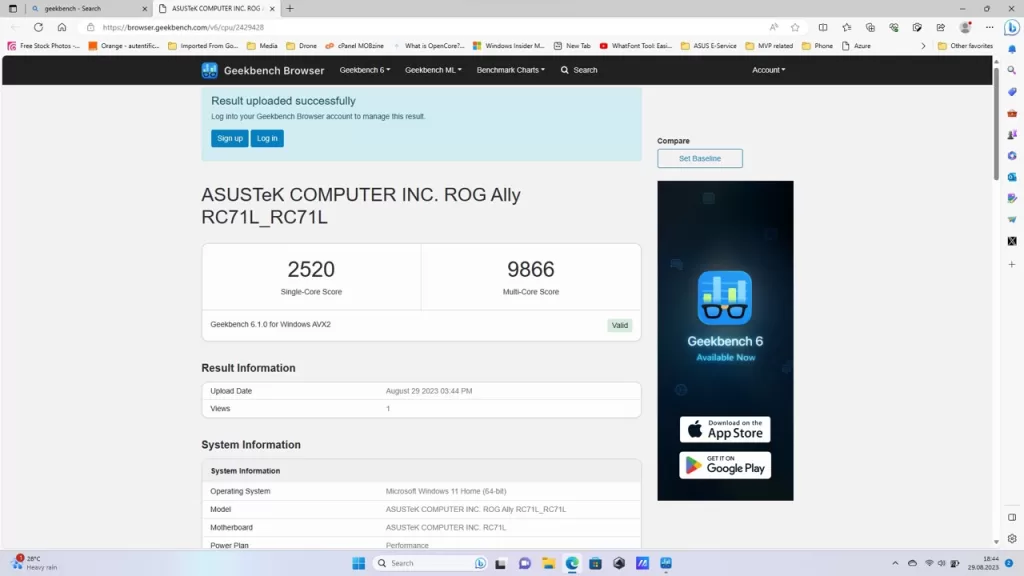Open the sidebar Outlook icon
Viewport: 1024px width, 576px height.
tap(1012, 177)
